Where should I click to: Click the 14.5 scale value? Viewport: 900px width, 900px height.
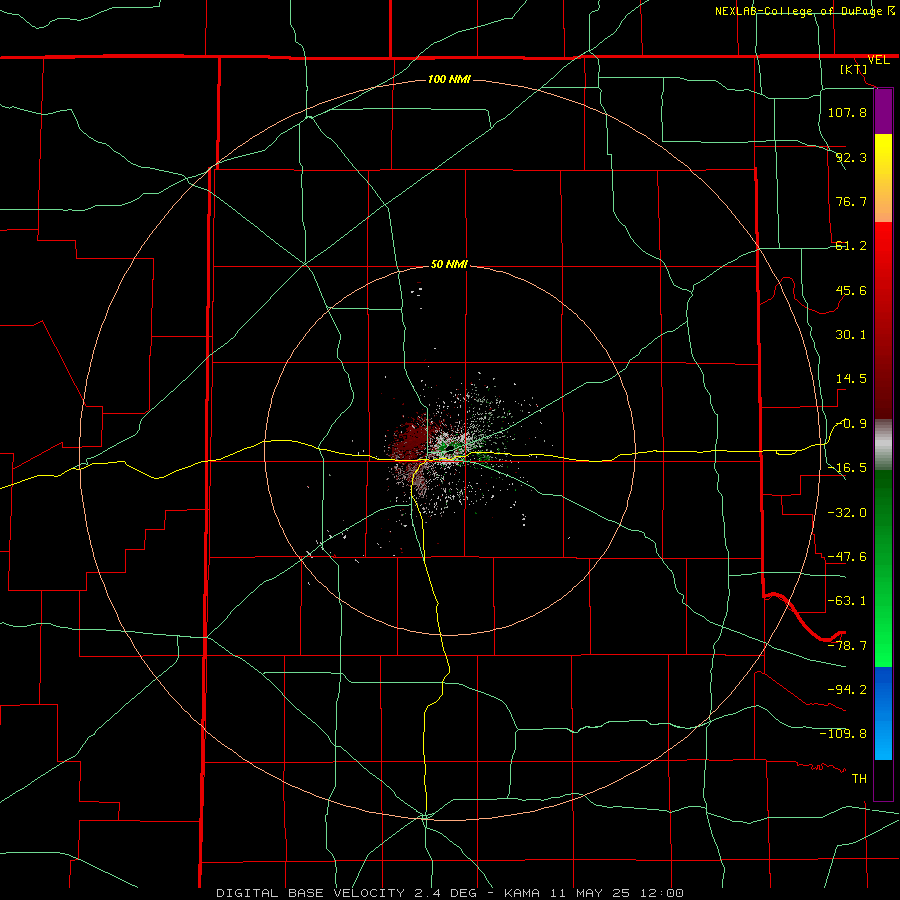point(851,379)
